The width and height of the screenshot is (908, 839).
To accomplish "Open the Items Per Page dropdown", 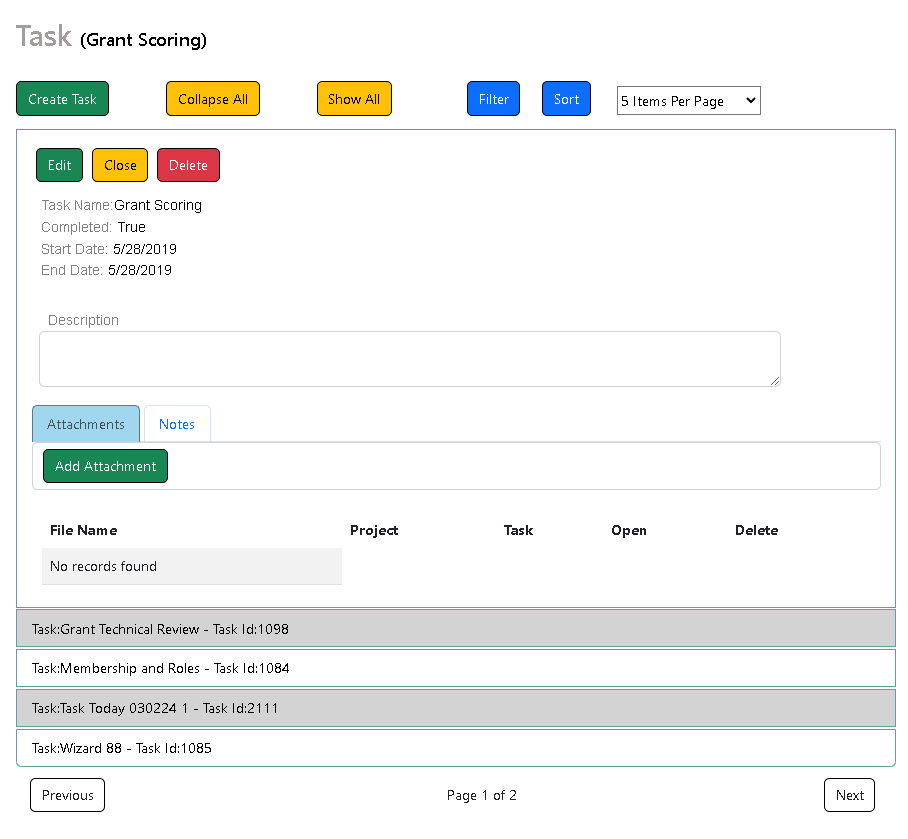I will [x=688, y=101].
